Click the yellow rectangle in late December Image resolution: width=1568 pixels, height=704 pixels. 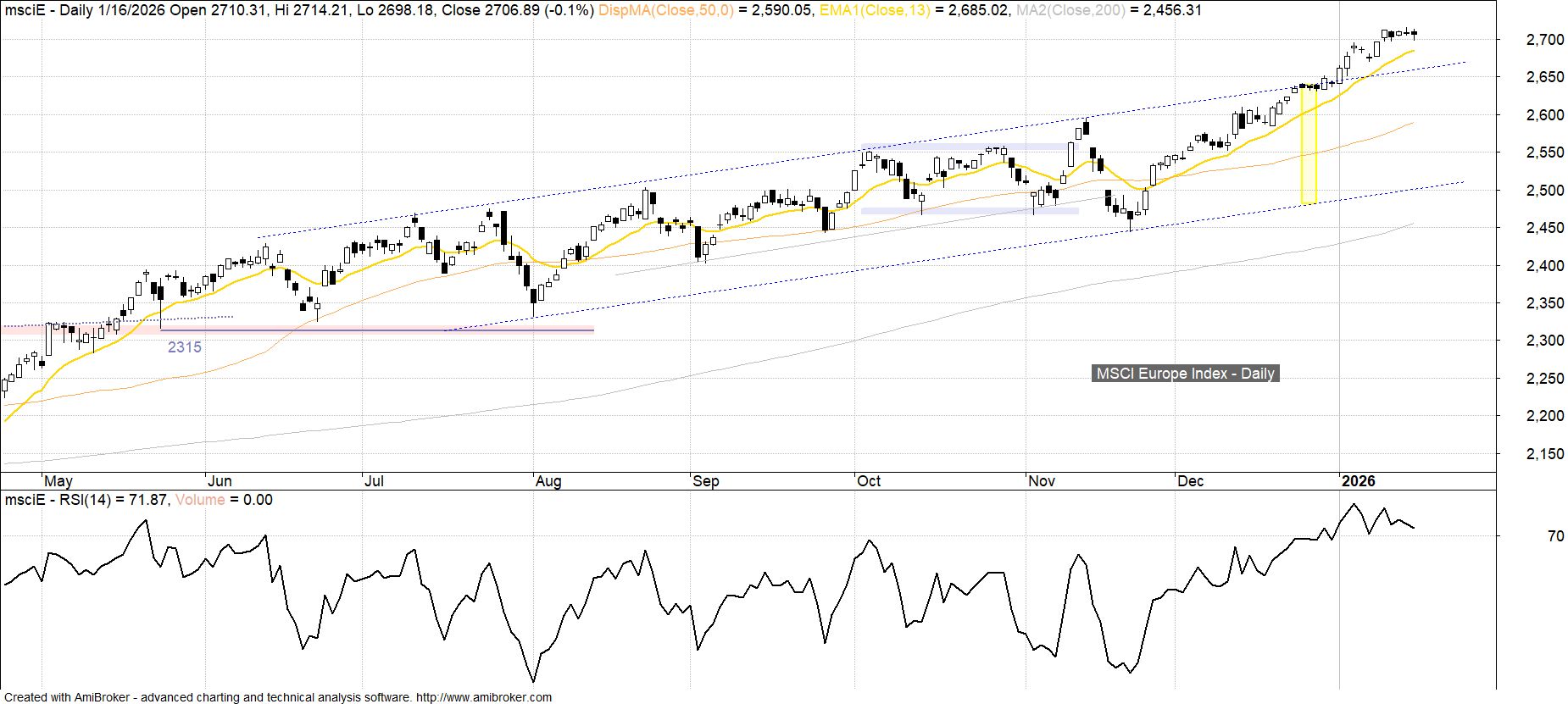click(x=1309, y=146)
